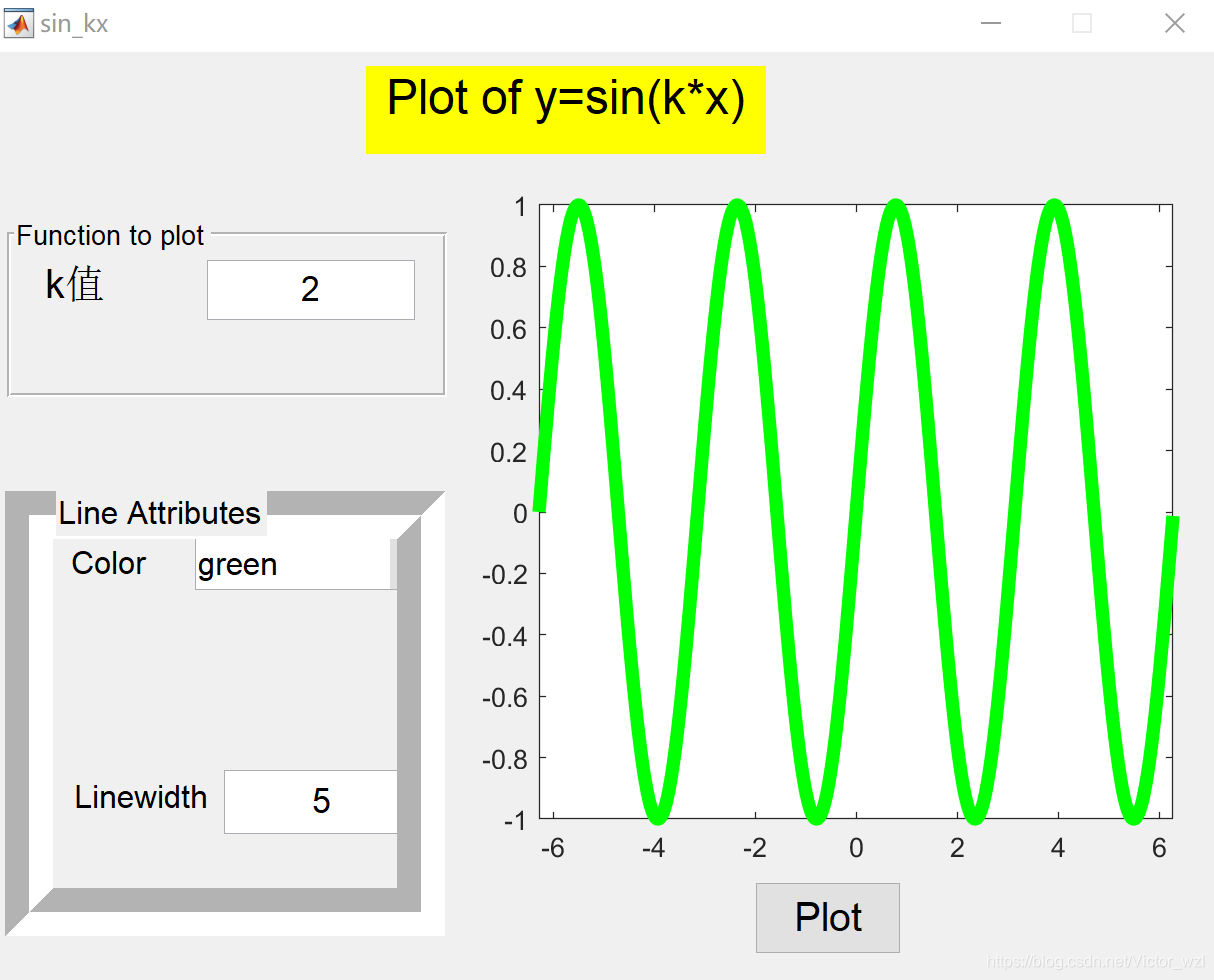Click the "Line Attributes" panel heading
Image resolution: width=1214 pixels, height=980 pixels.
click(160, 513)
